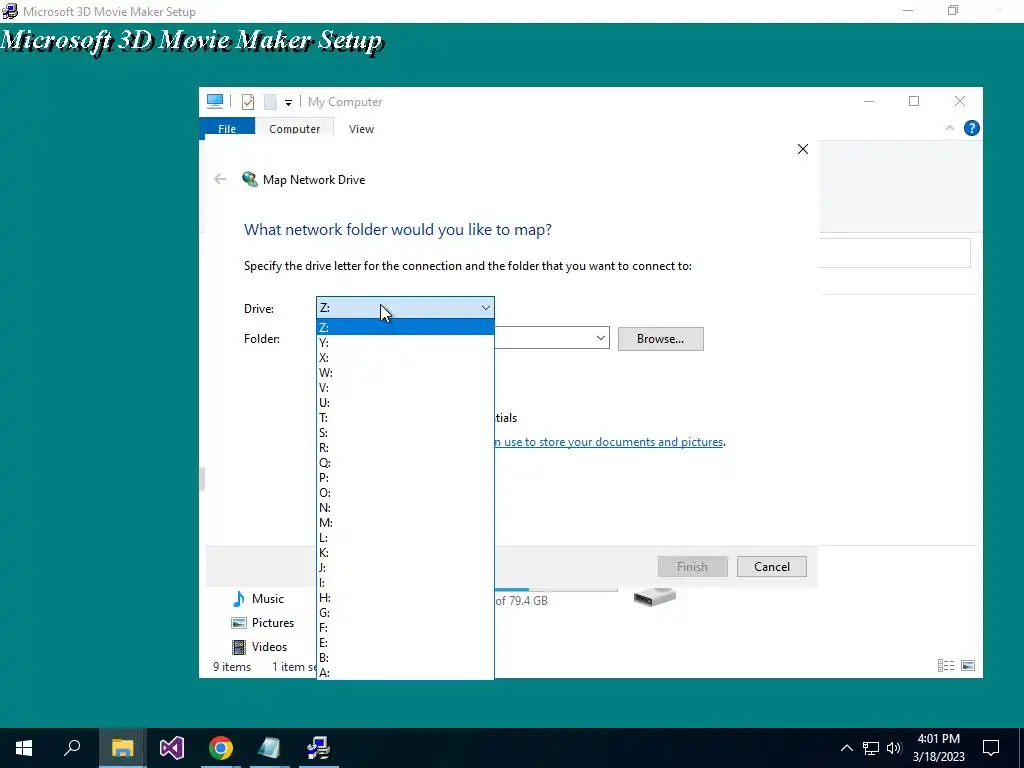
Task: Open the Action Center notifications icon
Action: pos(991,748)
